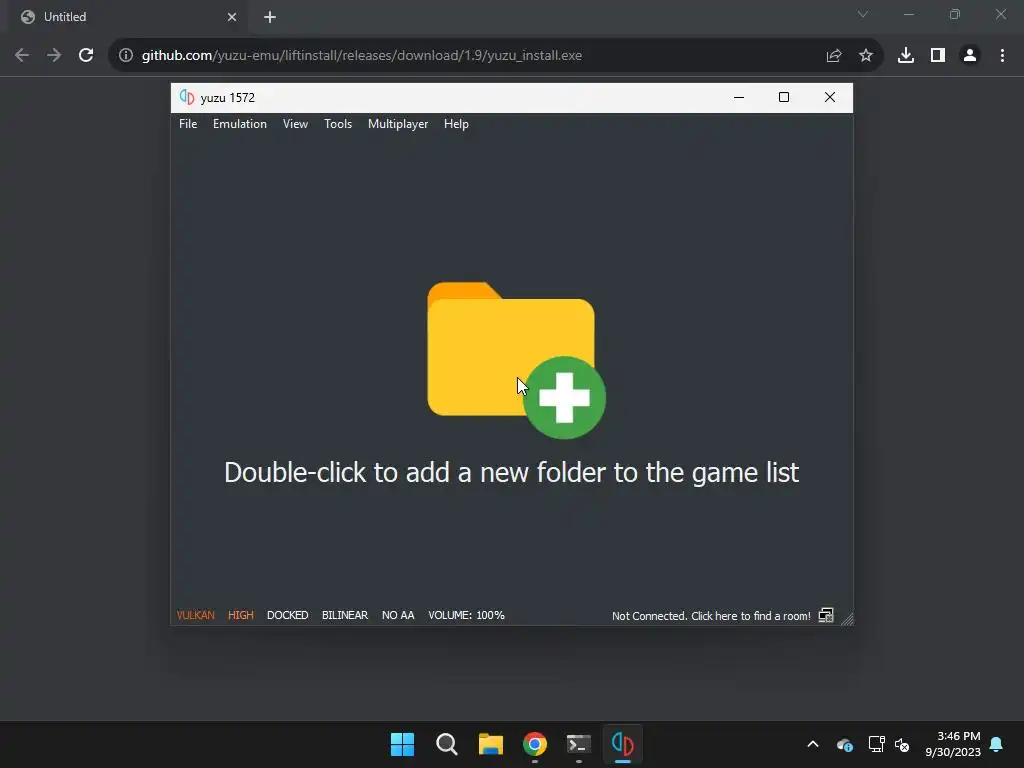Open the tab search dropdown in Chrome
1024x768 pixels.
863,14
